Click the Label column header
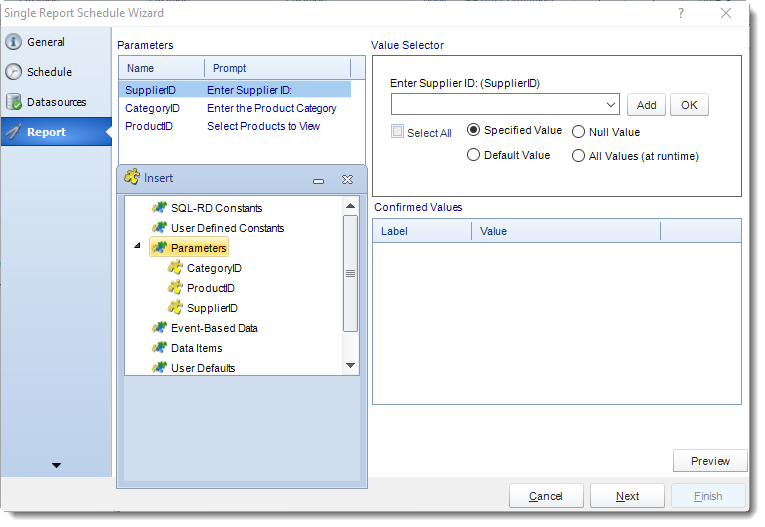 pyautogui.click(x=422, y=231)
